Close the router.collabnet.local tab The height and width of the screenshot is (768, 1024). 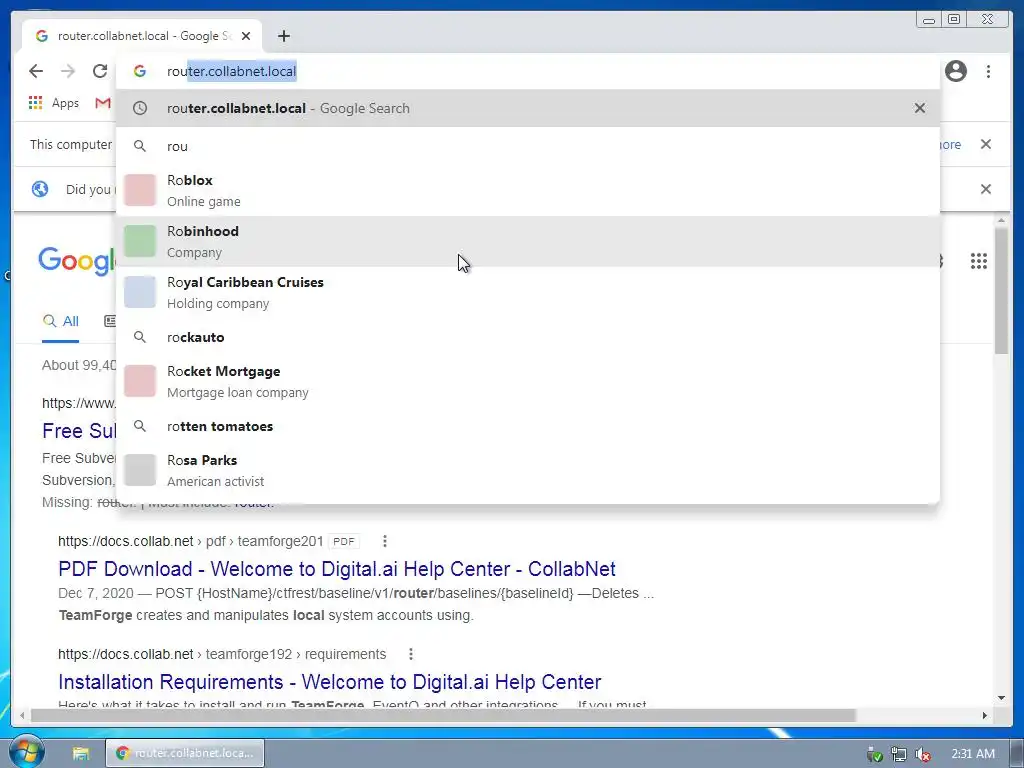tap(246, 36)
